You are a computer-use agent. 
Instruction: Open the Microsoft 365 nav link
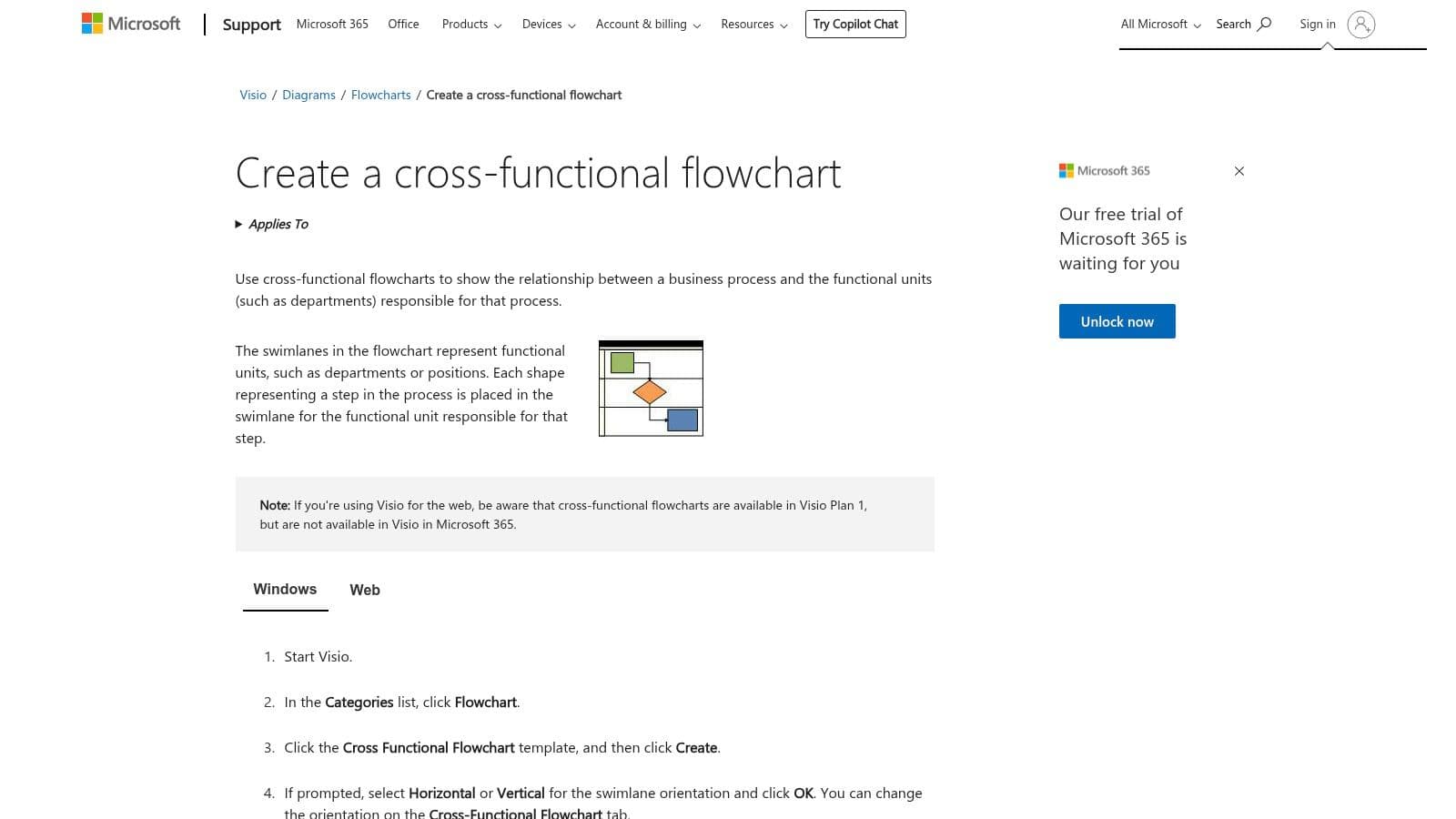[332, 25]
